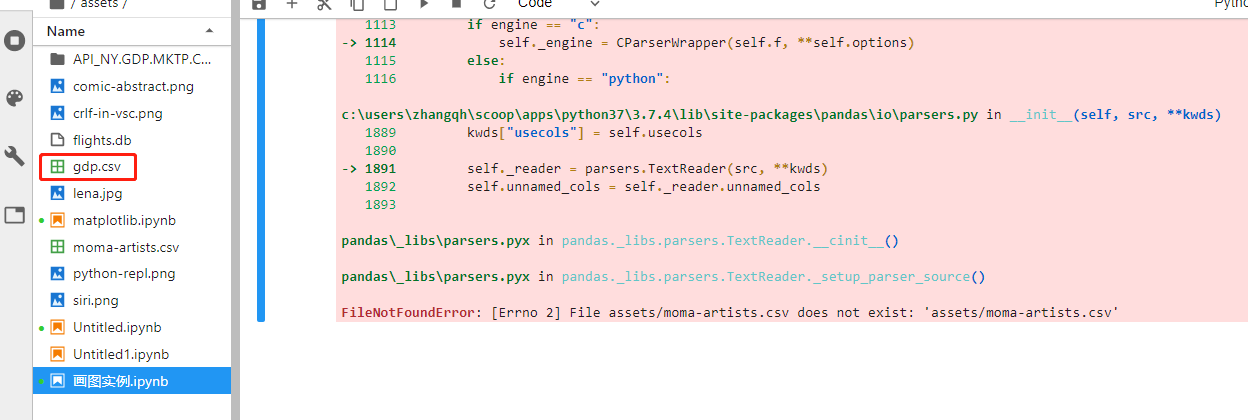The image size is (1248, 420).
Task: Open the API_NY.GDP.MKTP.C... folder
Action: pyautogui.click(x=132, y=59)
